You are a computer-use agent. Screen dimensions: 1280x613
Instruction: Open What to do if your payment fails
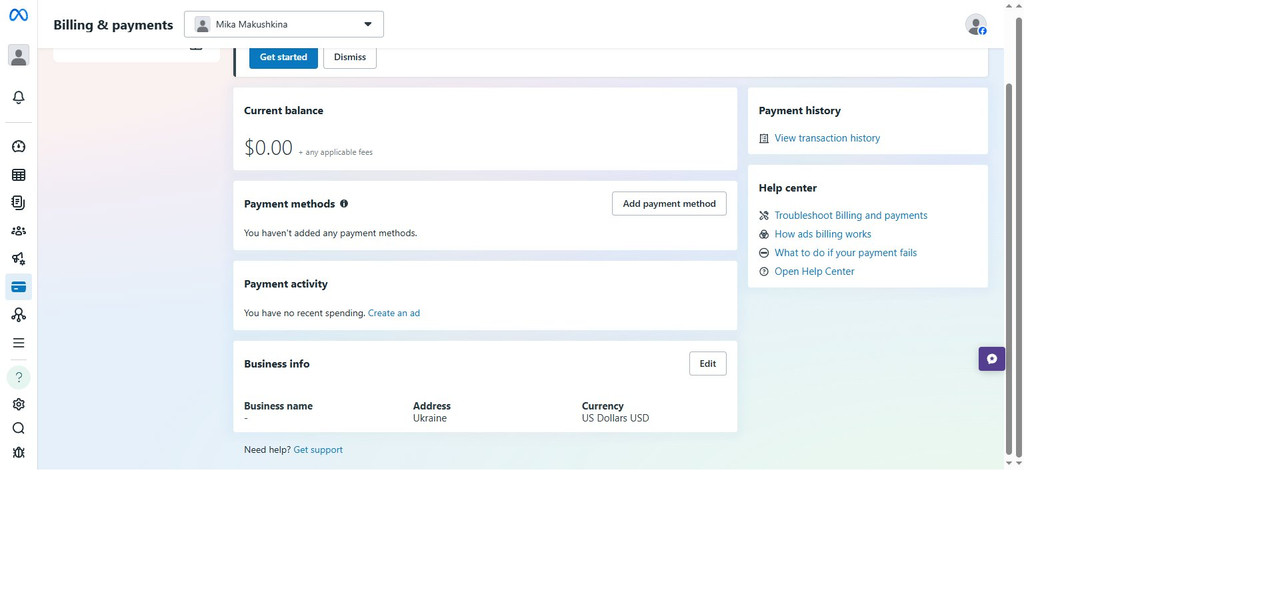point(846,253)
